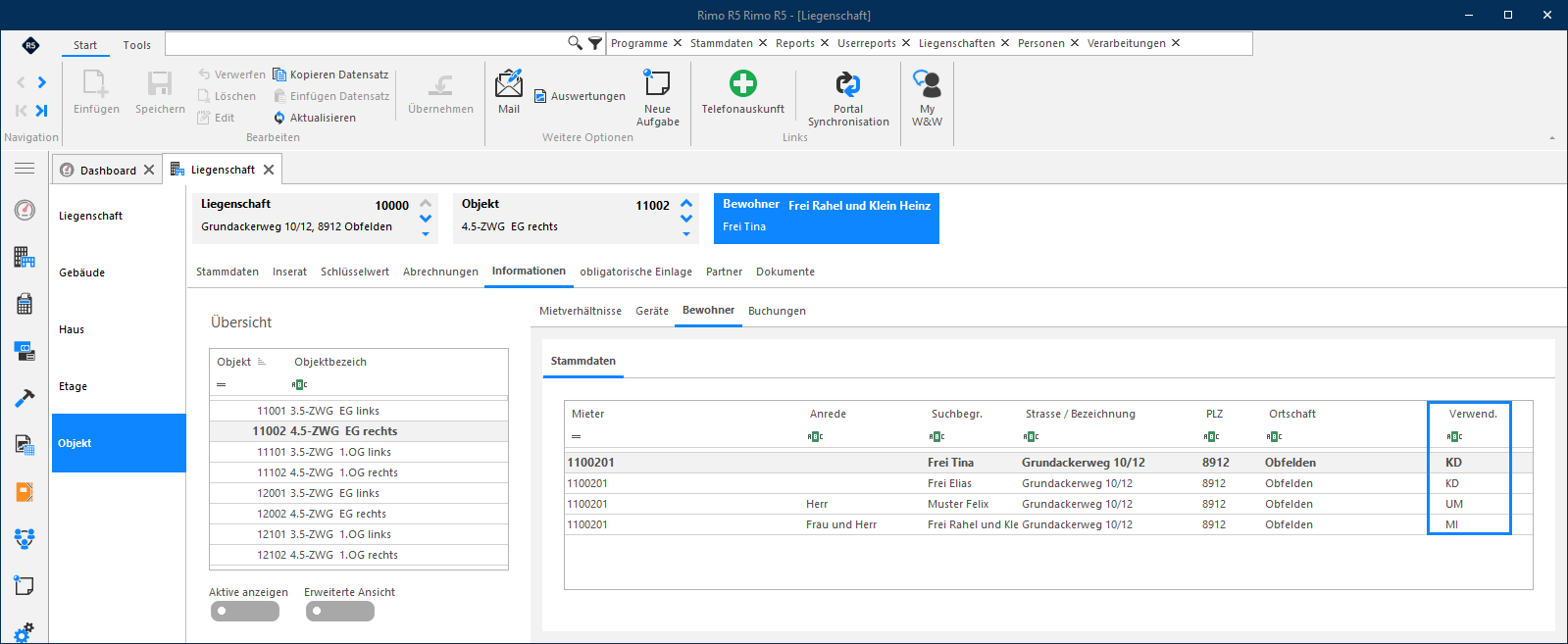Click the My W&W icon
1568x644 pixels.
[927, 83]
